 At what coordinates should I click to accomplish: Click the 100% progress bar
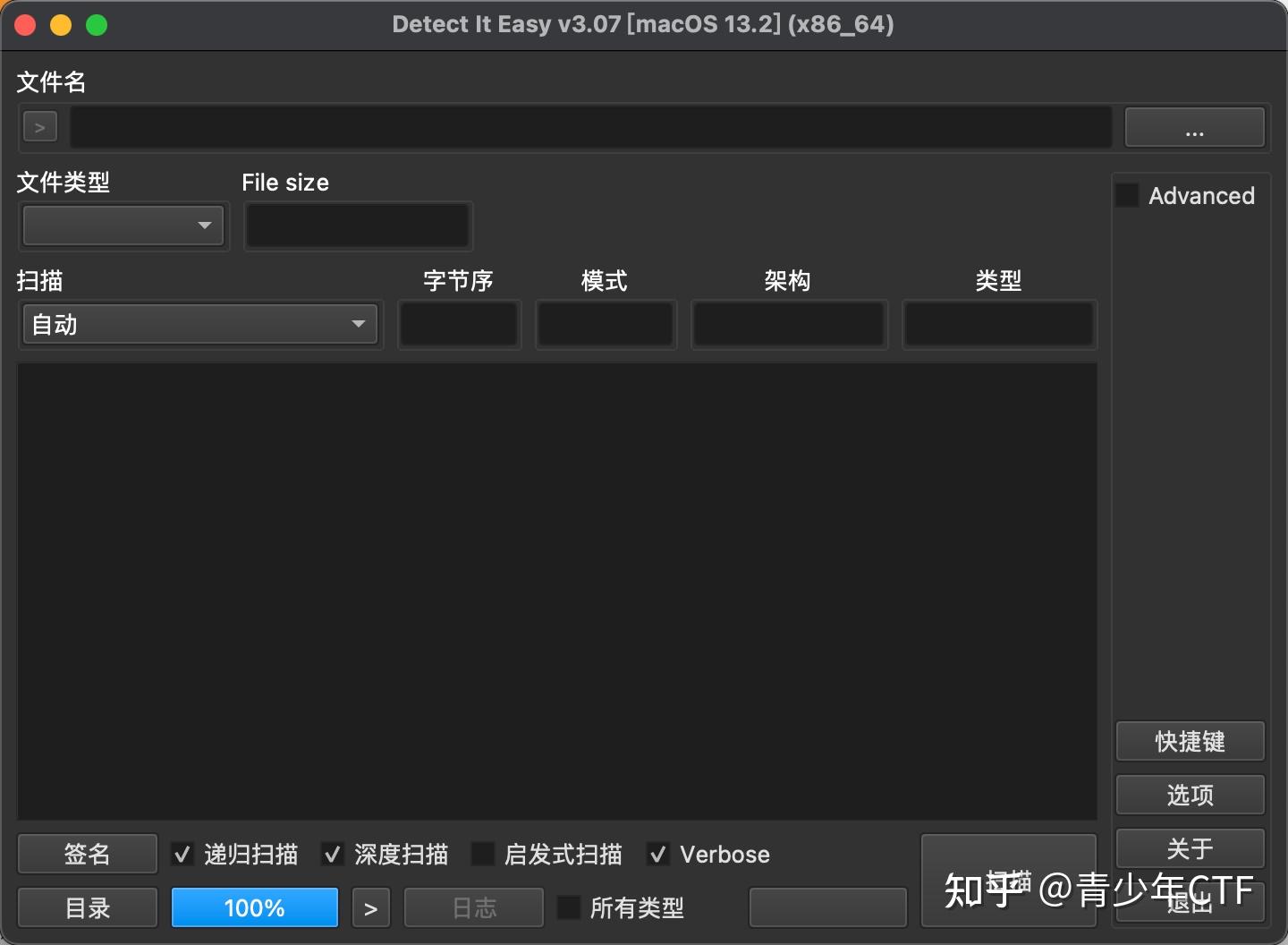[255, 907]
